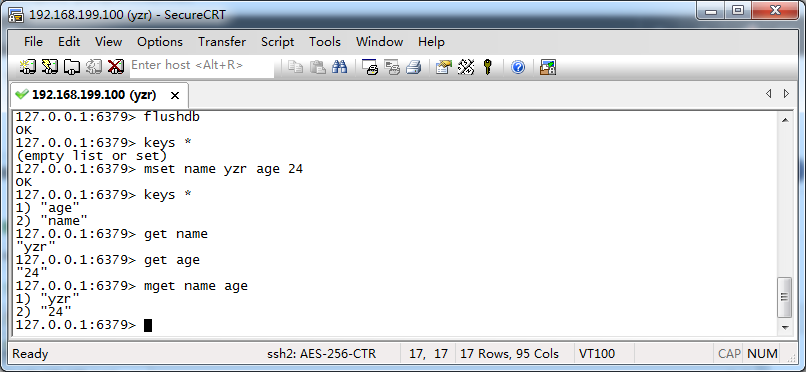Open the Options menu

click(x=160, y=42)
